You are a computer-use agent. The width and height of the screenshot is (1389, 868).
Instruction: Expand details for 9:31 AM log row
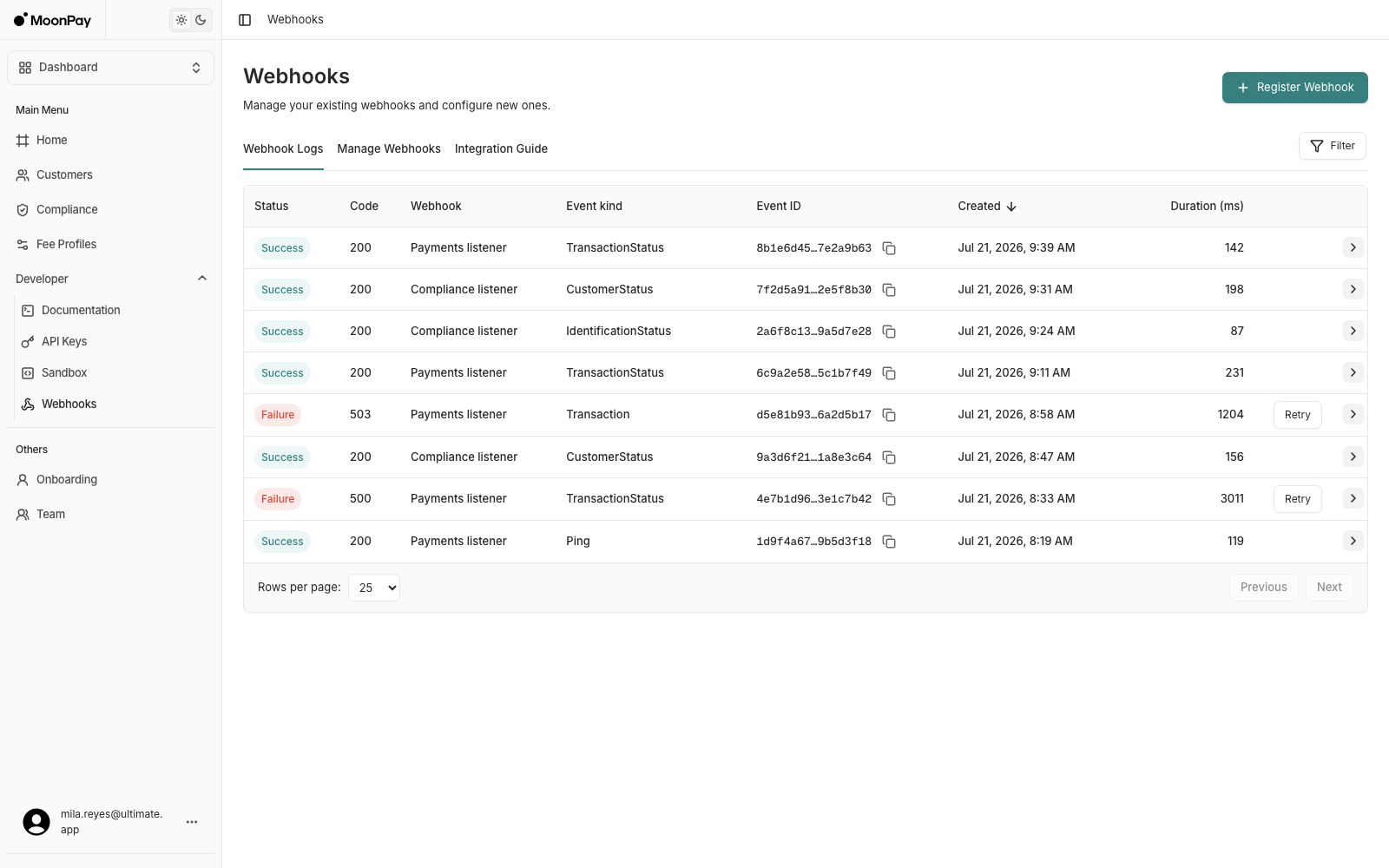(x=1353, y=289)
